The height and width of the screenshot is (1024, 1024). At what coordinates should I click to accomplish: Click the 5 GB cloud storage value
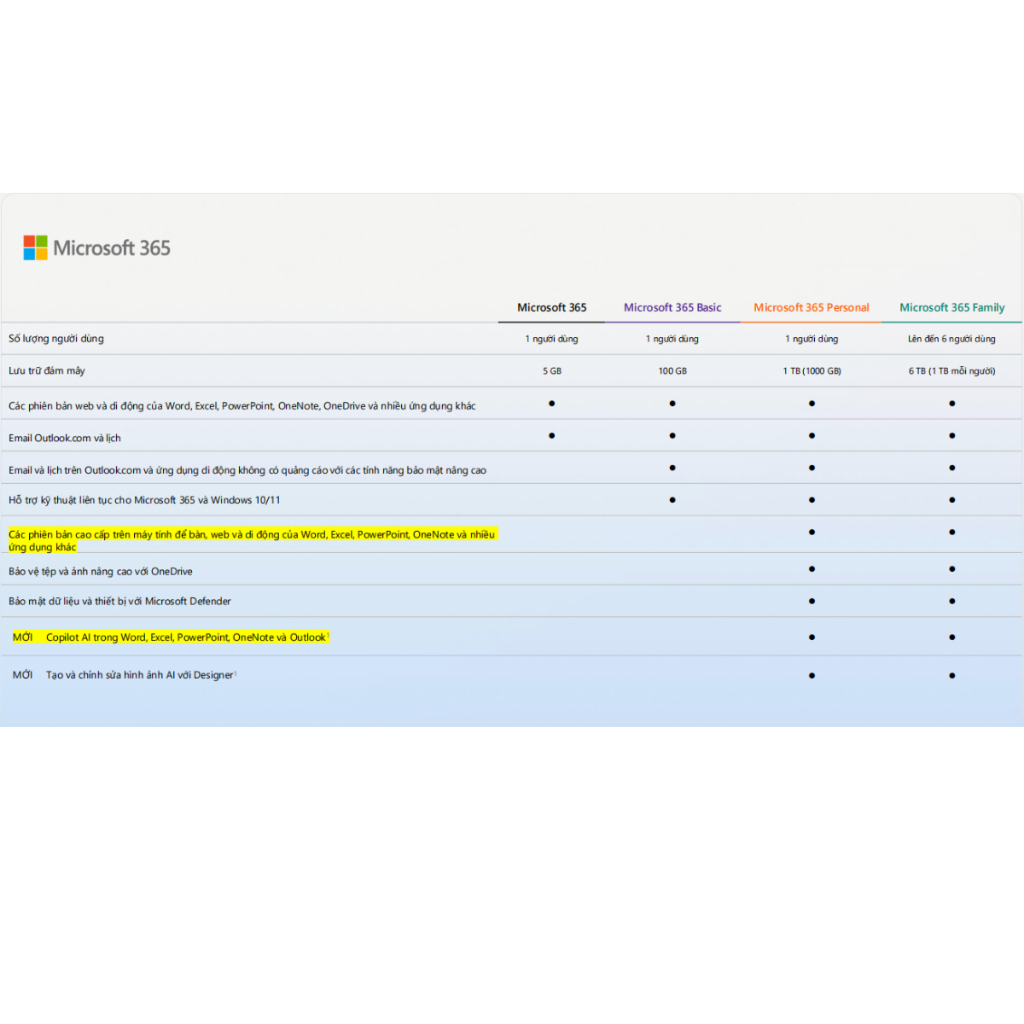(x=551, y=371)
